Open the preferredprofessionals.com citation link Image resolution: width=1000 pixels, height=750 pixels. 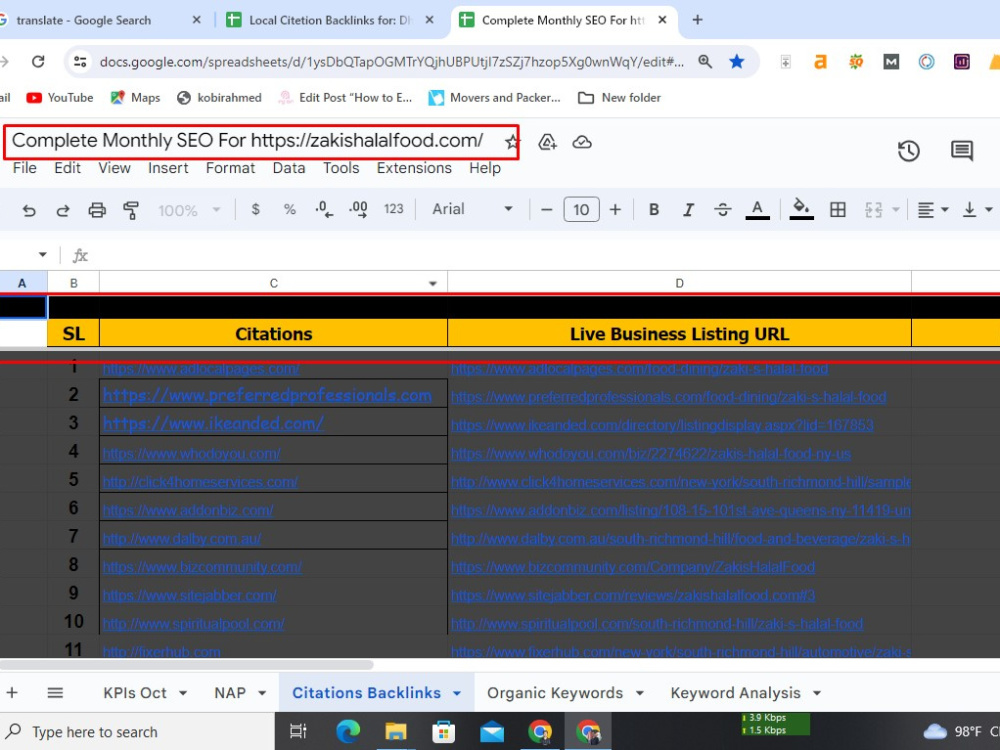coord(267,395)
